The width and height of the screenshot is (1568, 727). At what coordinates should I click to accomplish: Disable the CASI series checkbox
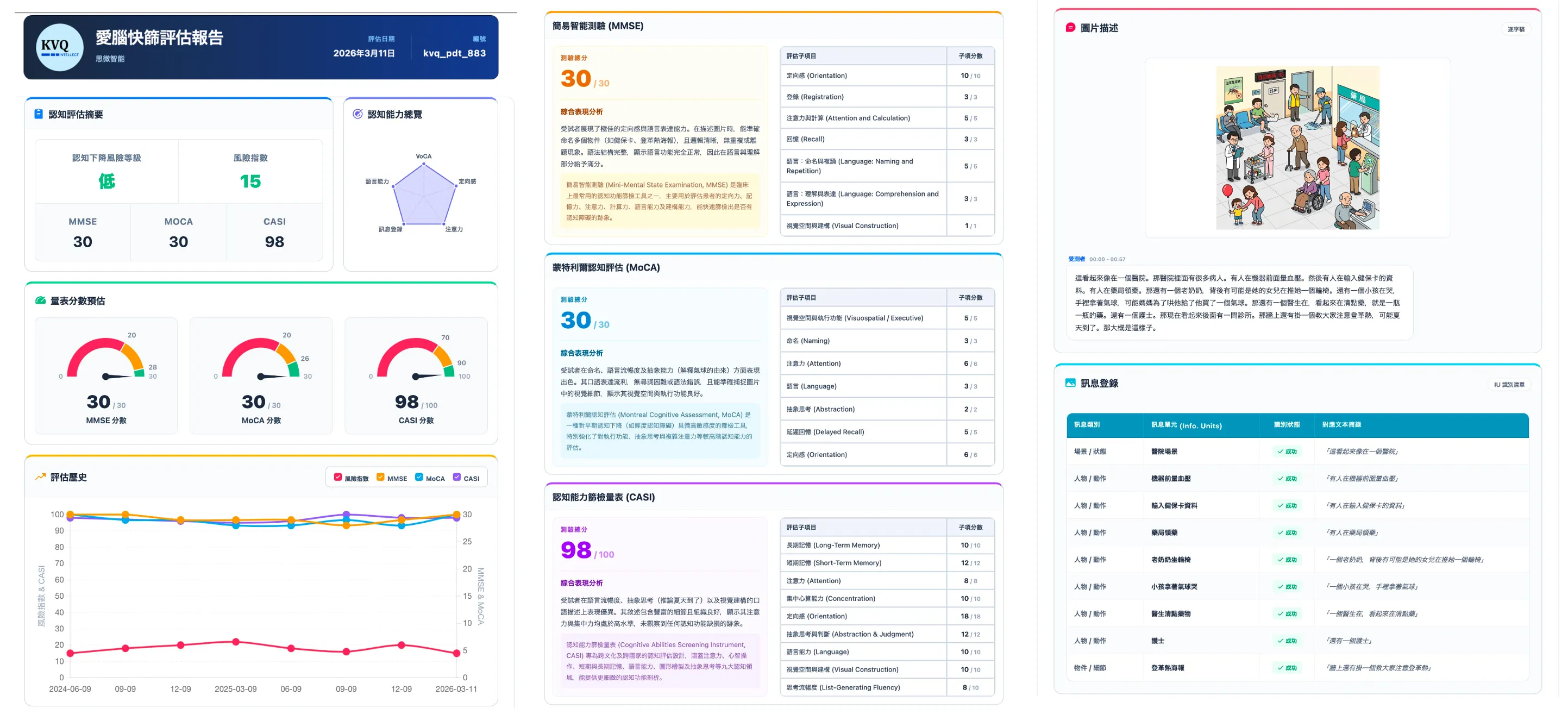click(x=457, y=478)
